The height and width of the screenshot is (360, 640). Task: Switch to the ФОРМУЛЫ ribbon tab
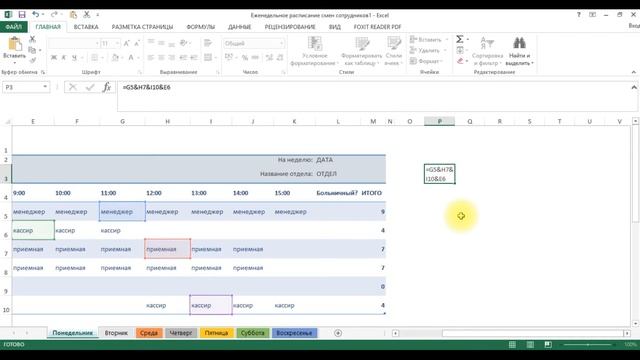point(200,27)
